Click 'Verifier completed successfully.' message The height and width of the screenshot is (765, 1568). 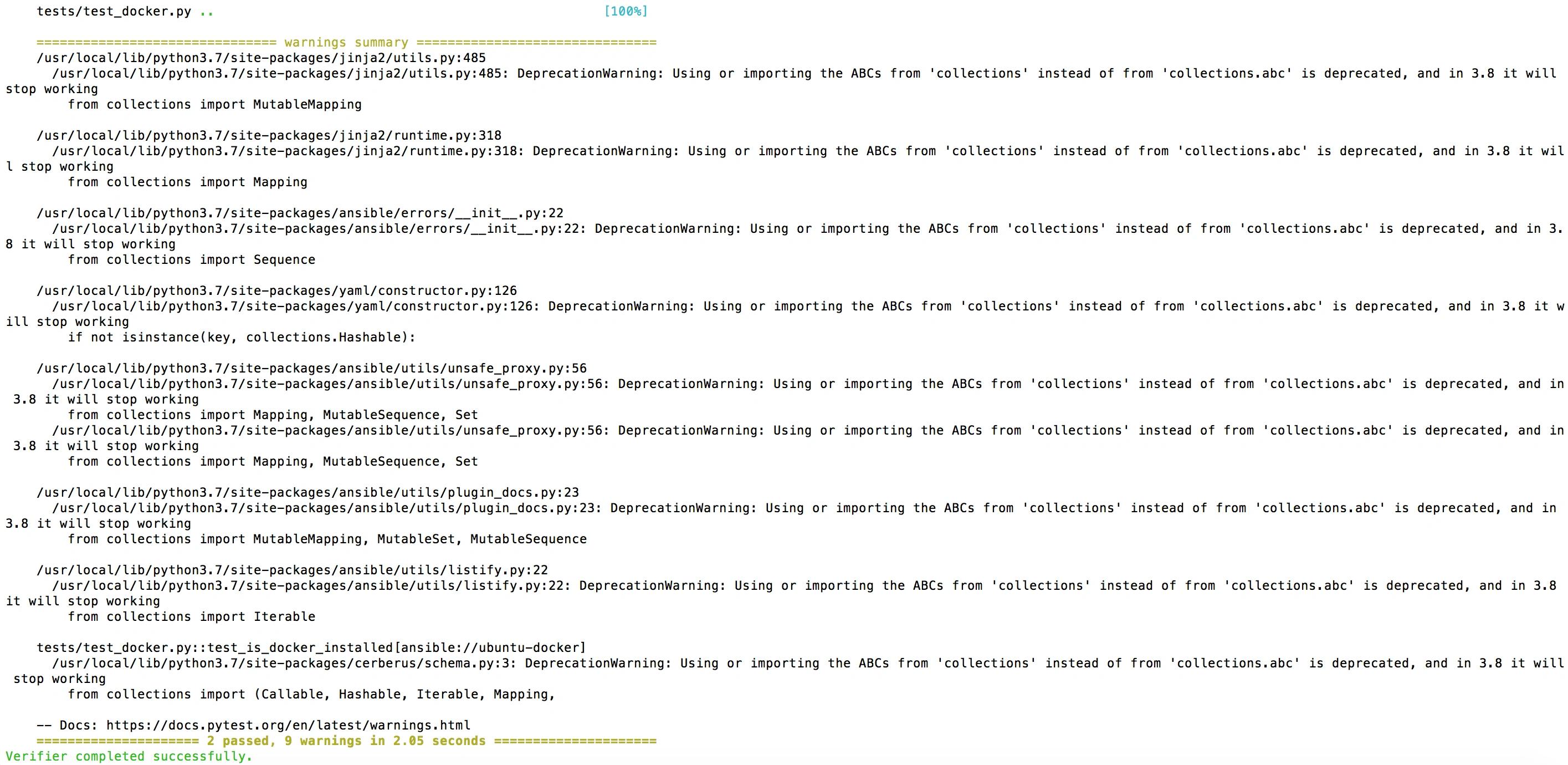pos(129,757)
